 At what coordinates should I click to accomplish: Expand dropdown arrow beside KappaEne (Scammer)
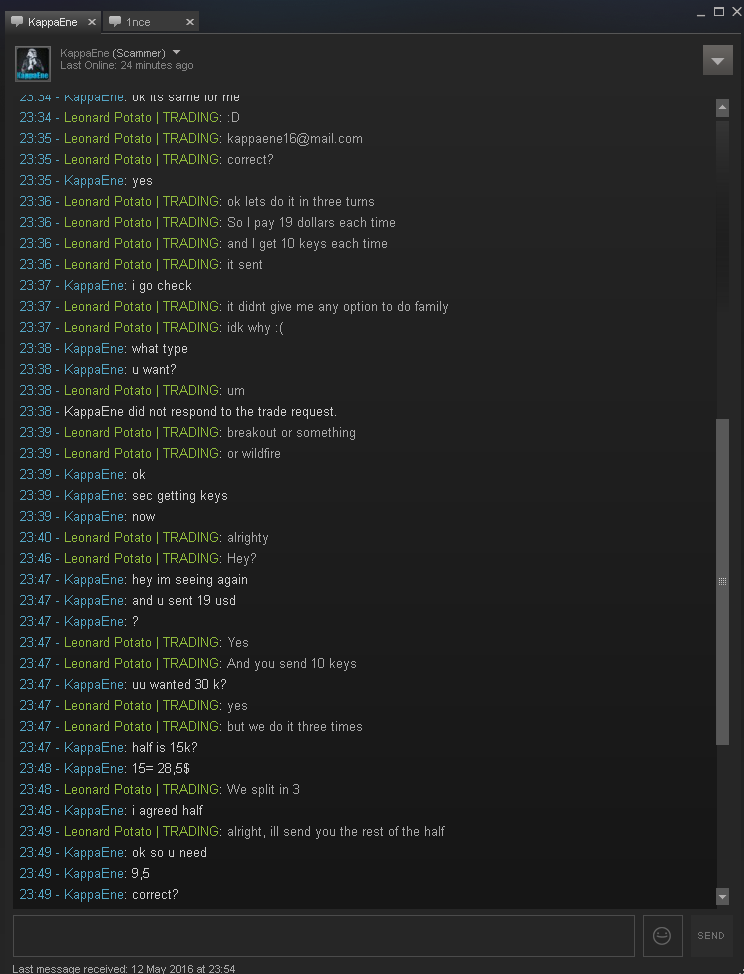(x=176, y=52)
